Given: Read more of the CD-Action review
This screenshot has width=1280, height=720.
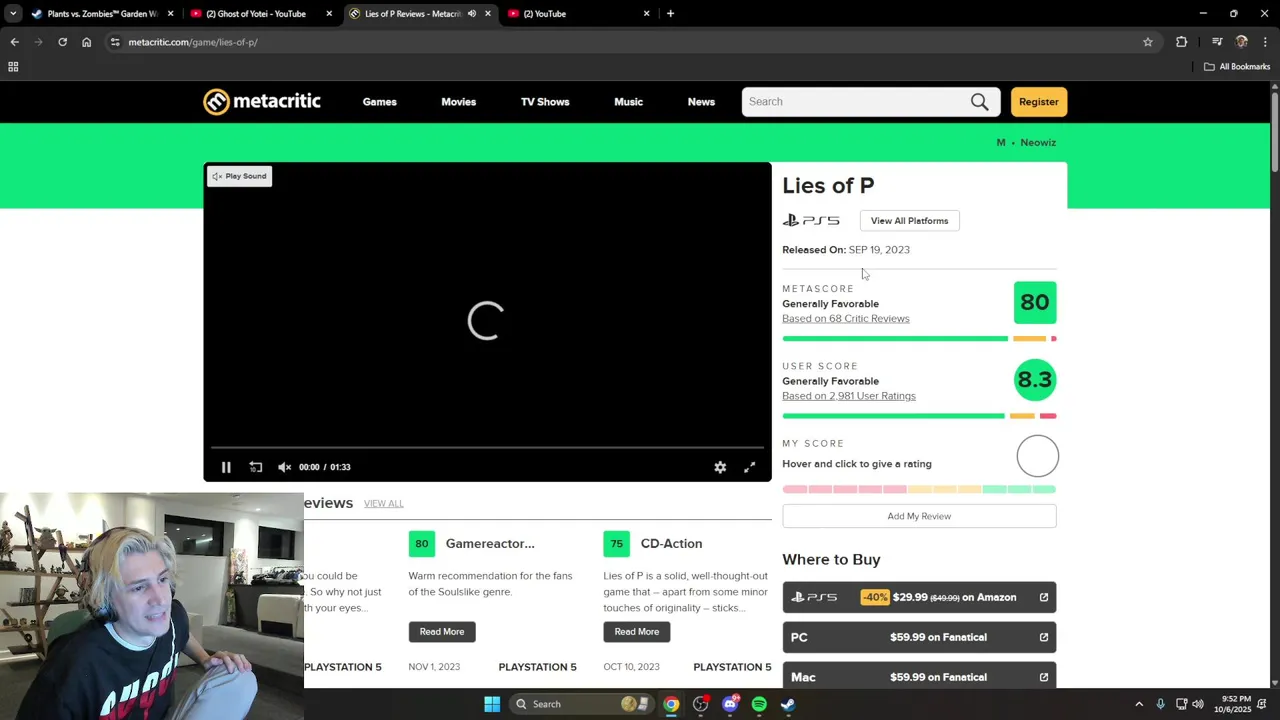Looking at the screenshot, I should tap(636, 632).
